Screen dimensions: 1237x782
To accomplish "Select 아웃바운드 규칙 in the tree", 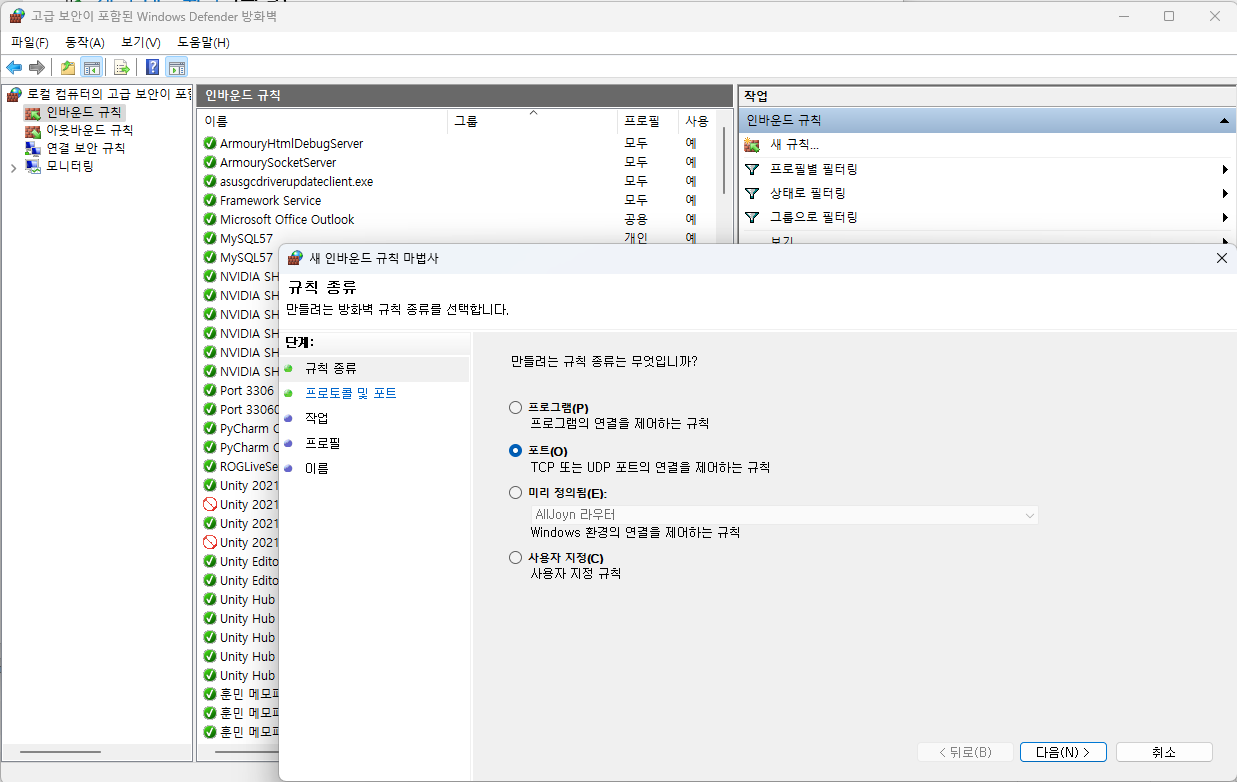I will point(89,130).
